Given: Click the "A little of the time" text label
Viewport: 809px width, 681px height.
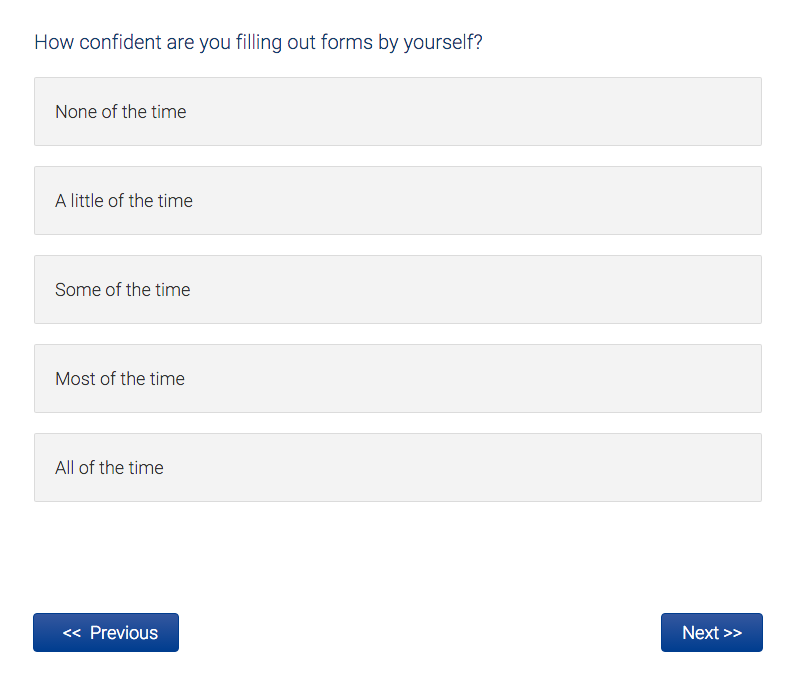Looking at the screenshot, I should (x=124, y=201).
